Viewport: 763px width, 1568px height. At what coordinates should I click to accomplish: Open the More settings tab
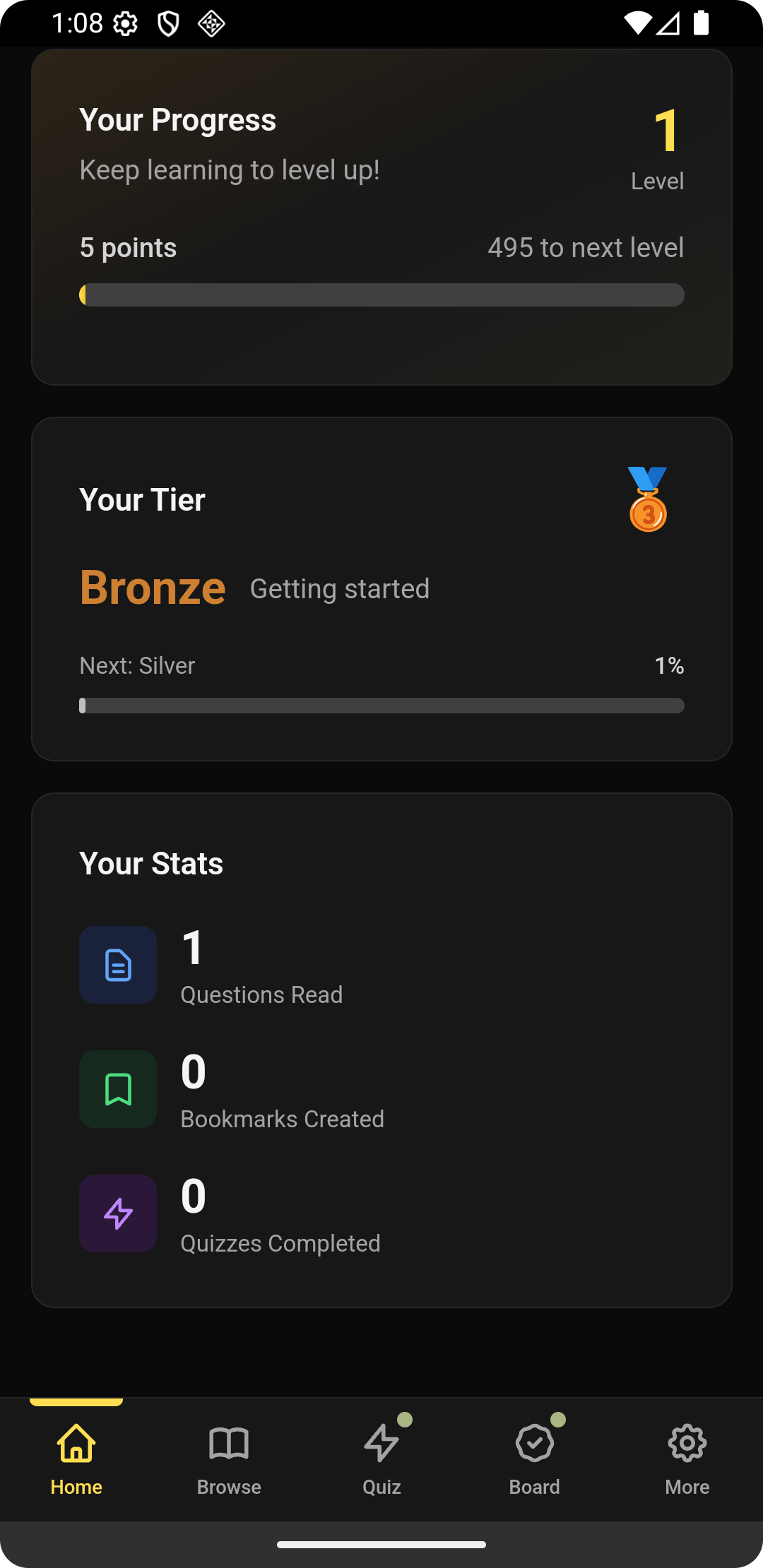[x=687, y=1458]
